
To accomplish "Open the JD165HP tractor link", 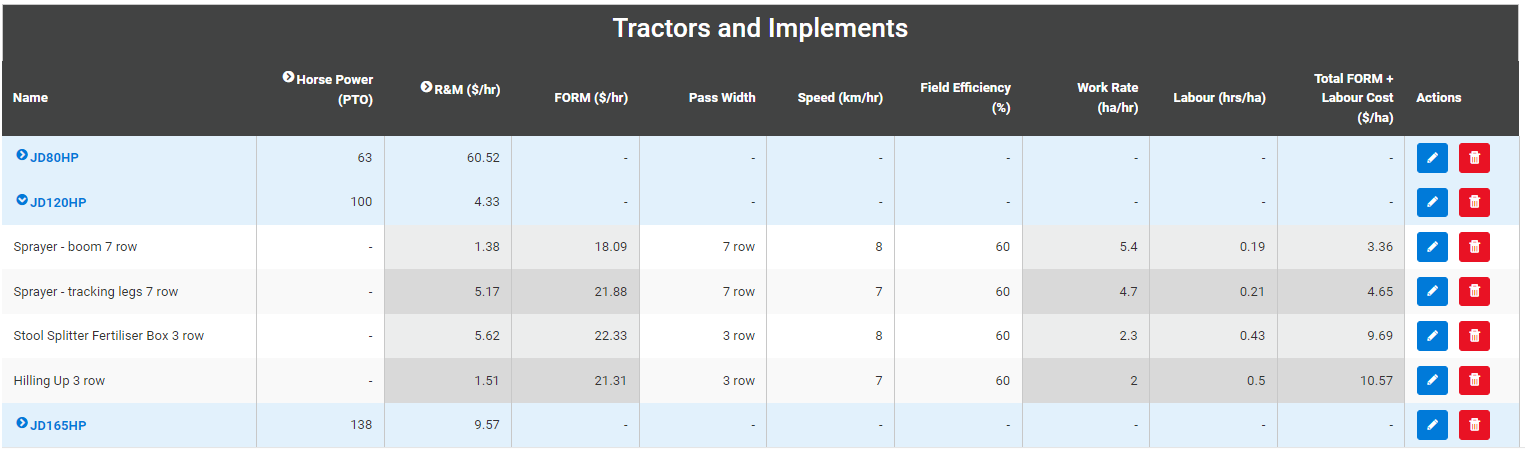I will click(x=58, y=426).
